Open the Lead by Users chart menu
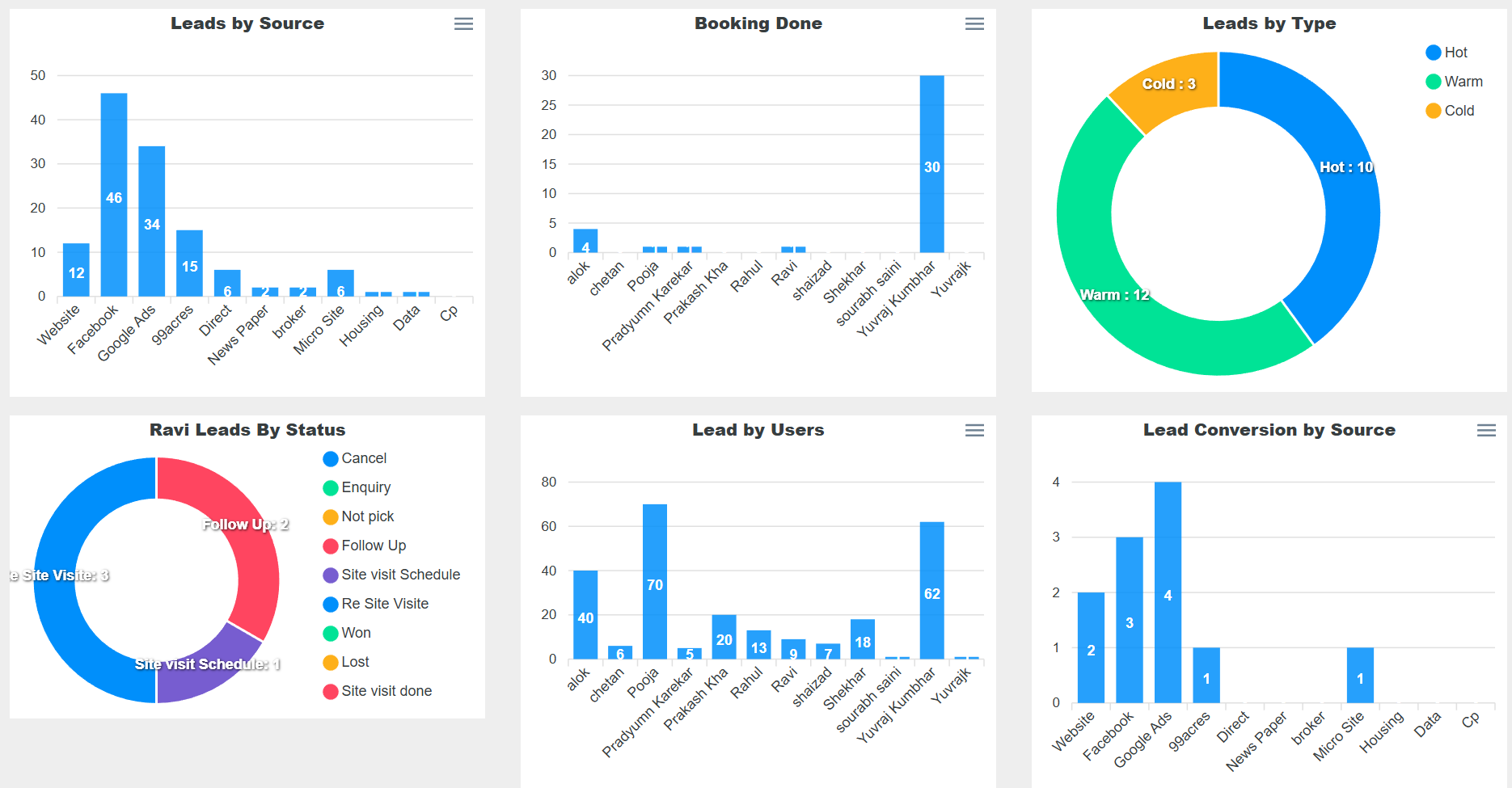This screenshot has height=788, width=1512. pos(974,431)
